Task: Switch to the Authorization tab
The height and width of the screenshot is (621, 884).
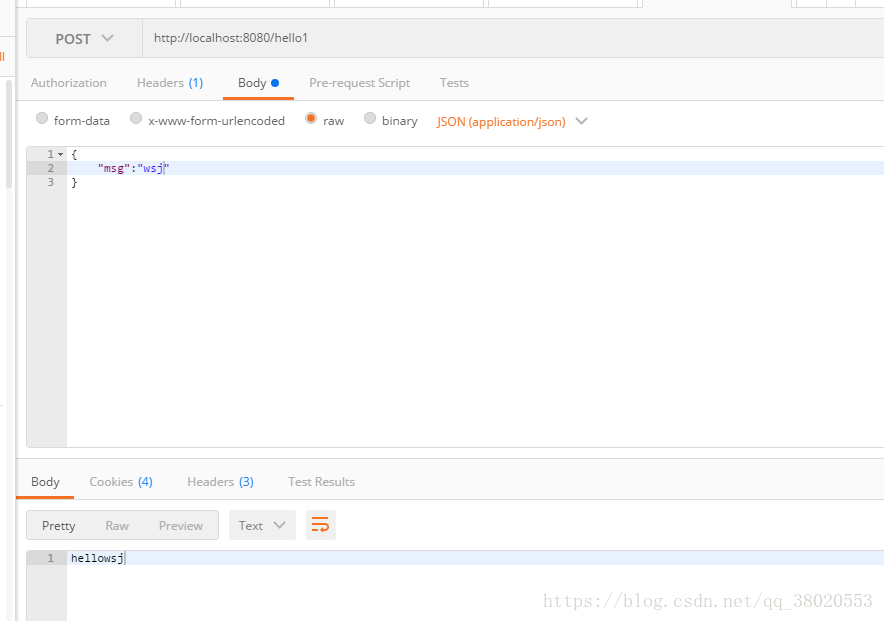Action: pyautogui.click(x=69, y=83)
